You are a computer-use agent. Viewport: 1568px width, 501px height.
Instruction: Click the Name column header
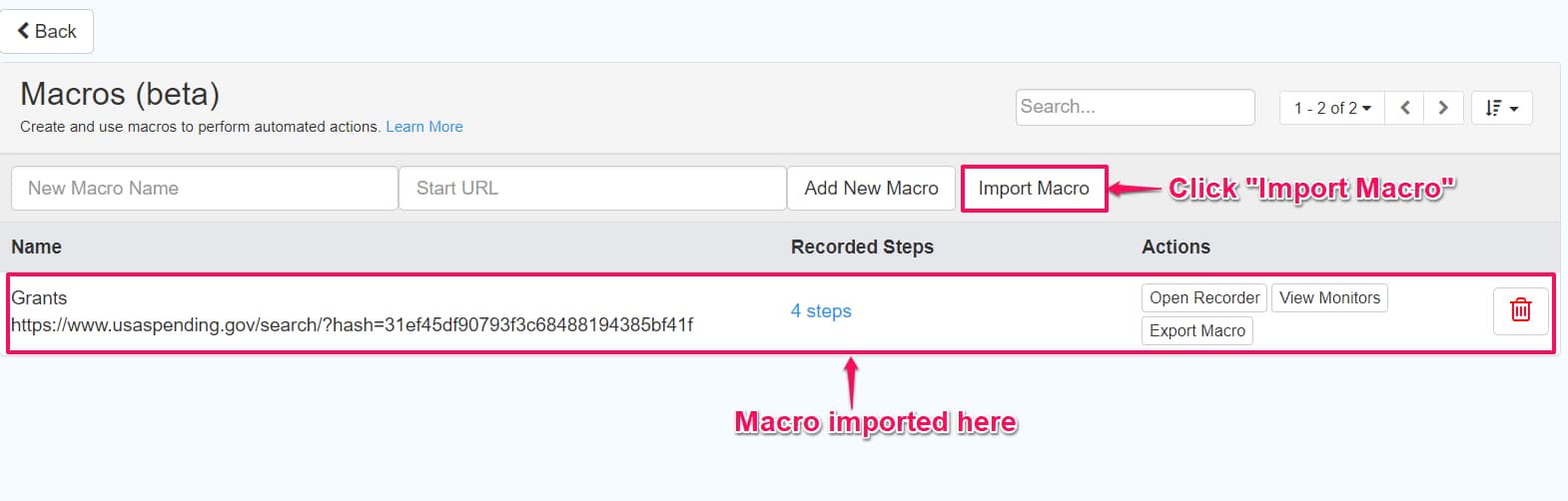(36, 247)
